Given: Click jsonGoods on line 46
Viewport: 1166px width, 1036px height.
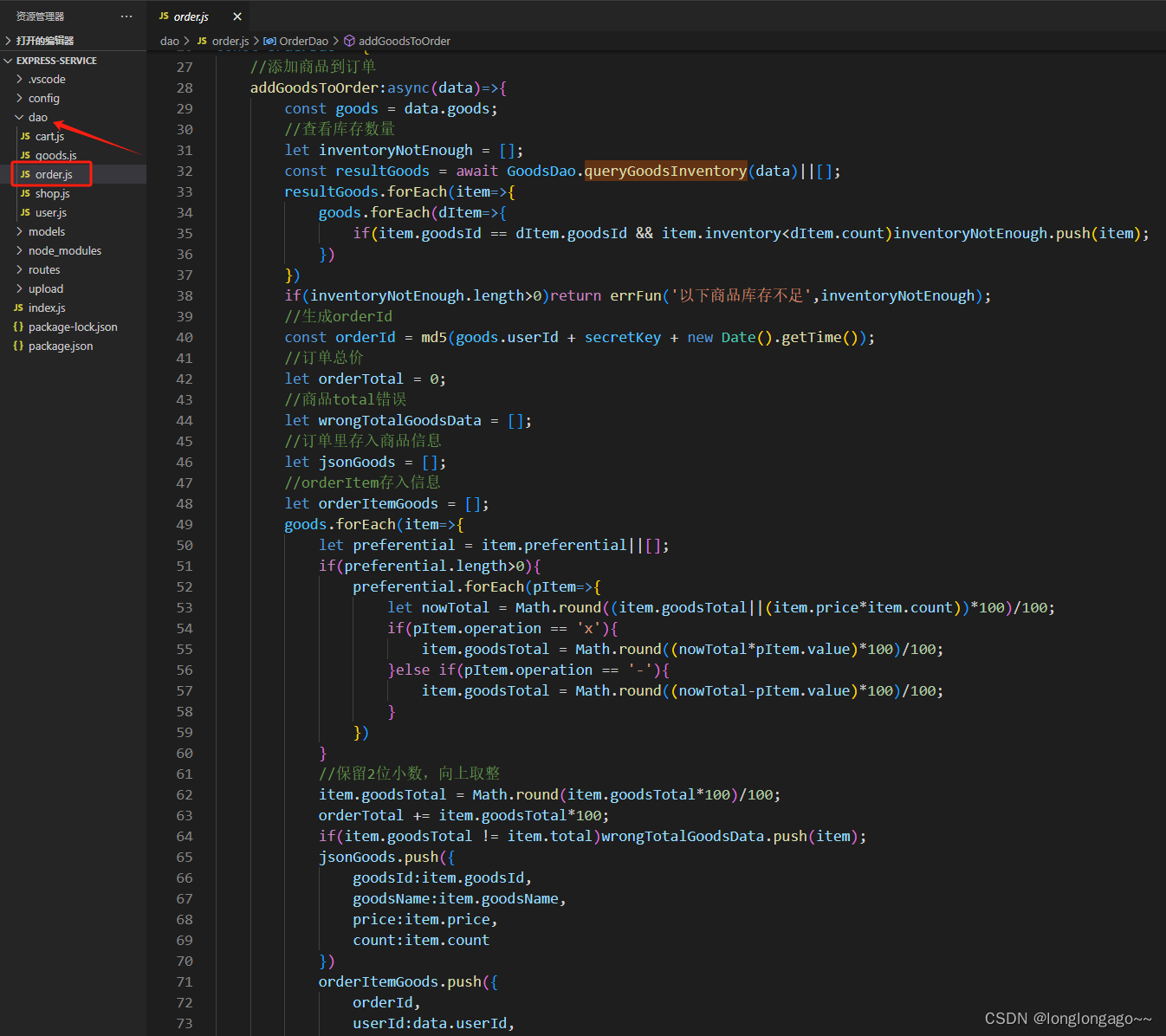Looking at the screenshot, I should point(357,462).
